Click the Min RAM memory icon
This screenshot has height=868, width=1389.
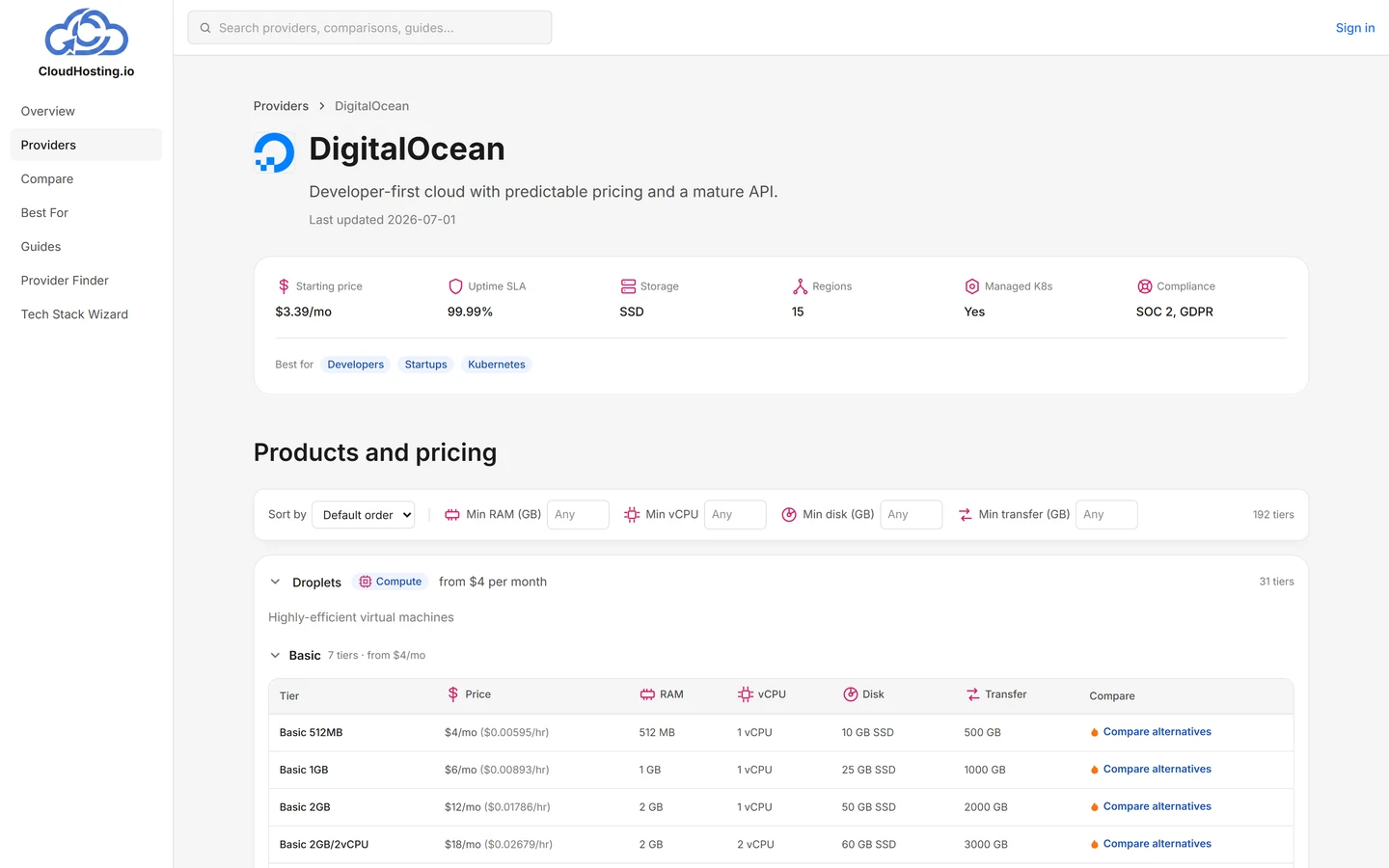click(452, 515)
